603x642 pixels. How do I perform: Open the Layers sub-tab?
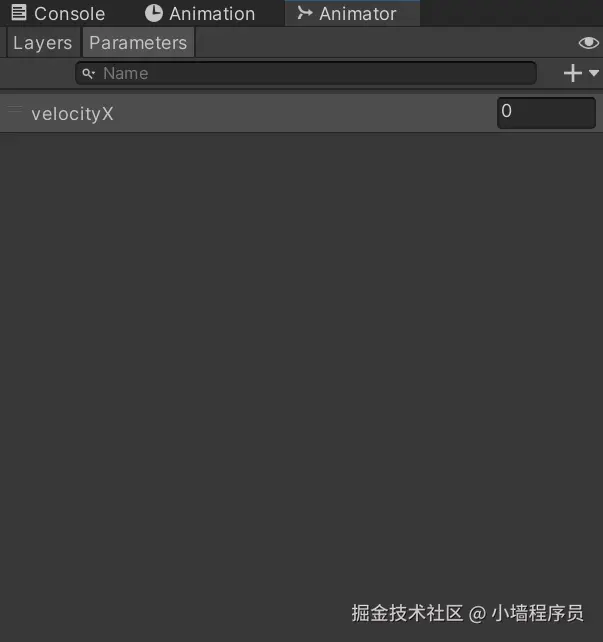[x=43, y=43]
